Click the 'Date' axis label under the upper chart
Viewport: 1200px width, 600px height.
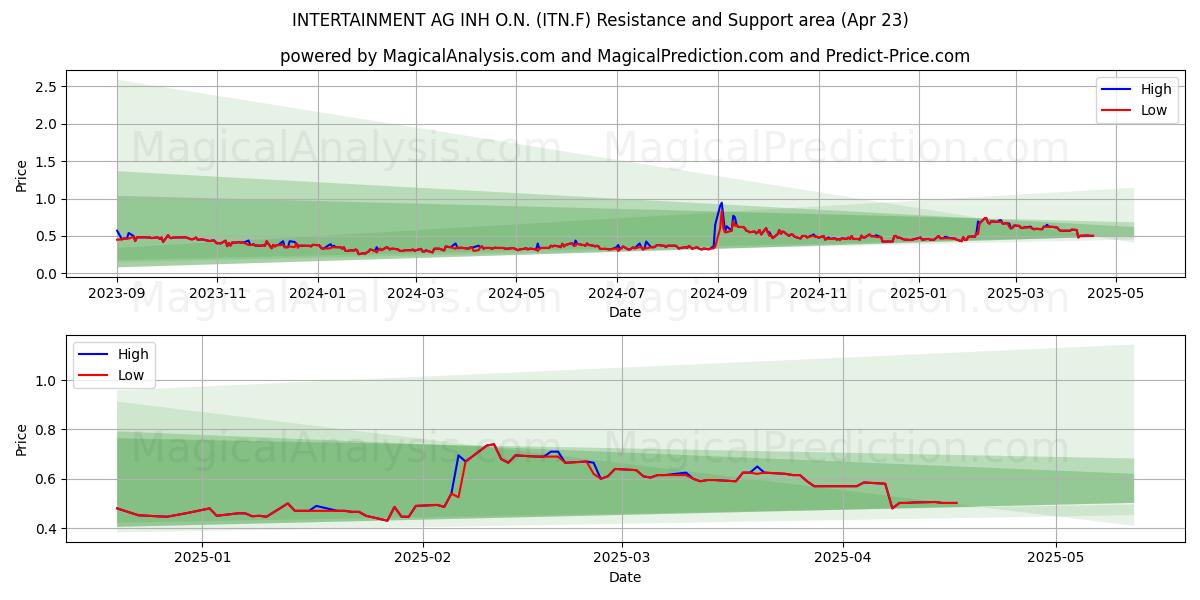tap(625, 313)
